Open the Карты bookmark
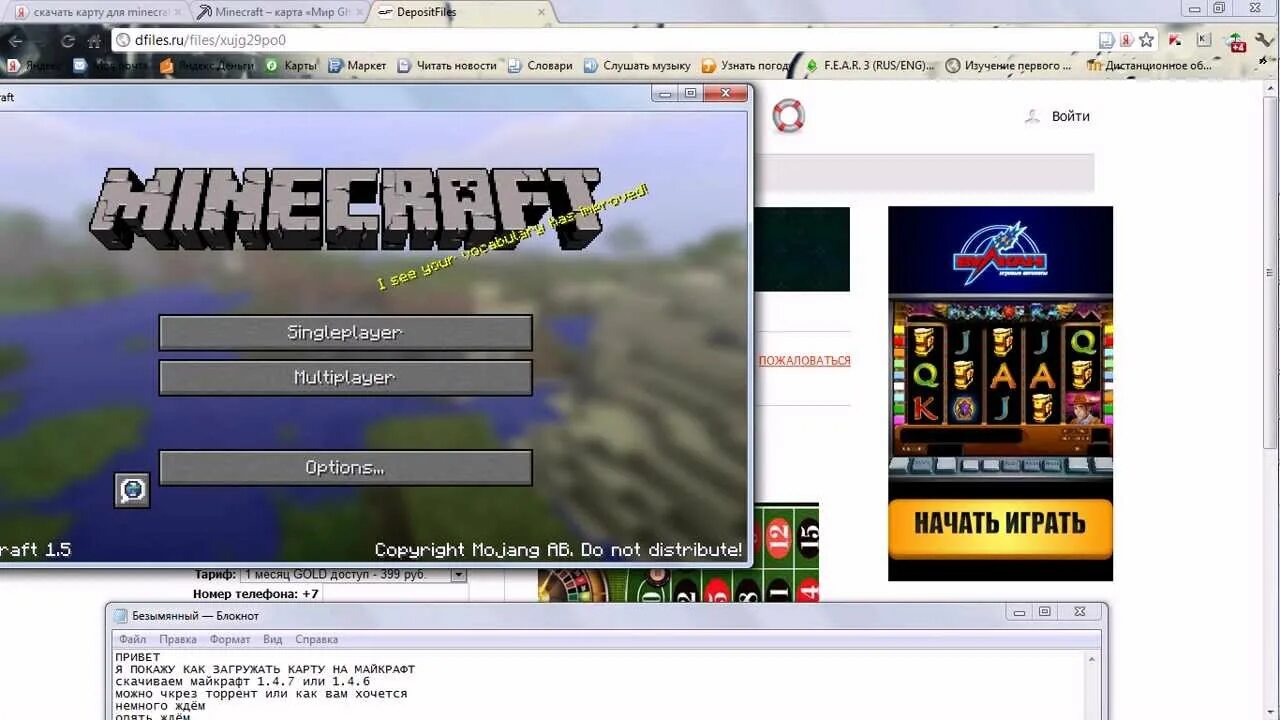The image size is (1280, 720). coord(291,65)
